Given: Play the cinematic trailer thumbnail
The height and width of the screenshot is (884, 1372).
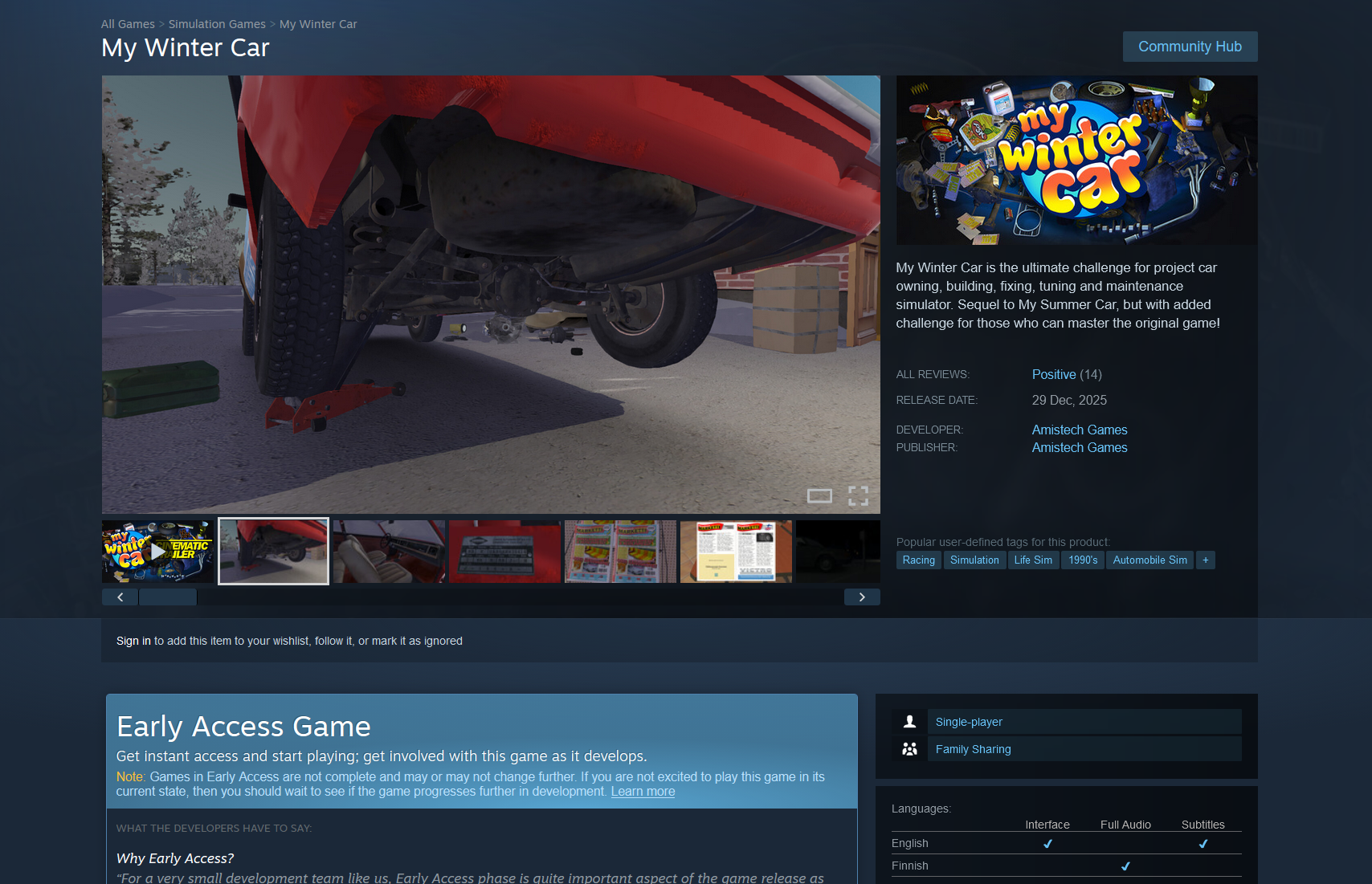Looking at the screenshot, I should 157,551.
